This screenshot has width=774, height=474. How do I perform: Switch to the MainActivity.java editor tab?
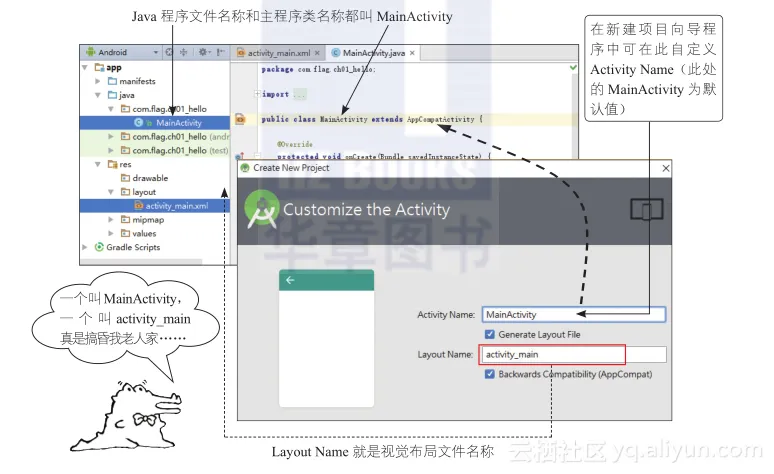(374, 53)
